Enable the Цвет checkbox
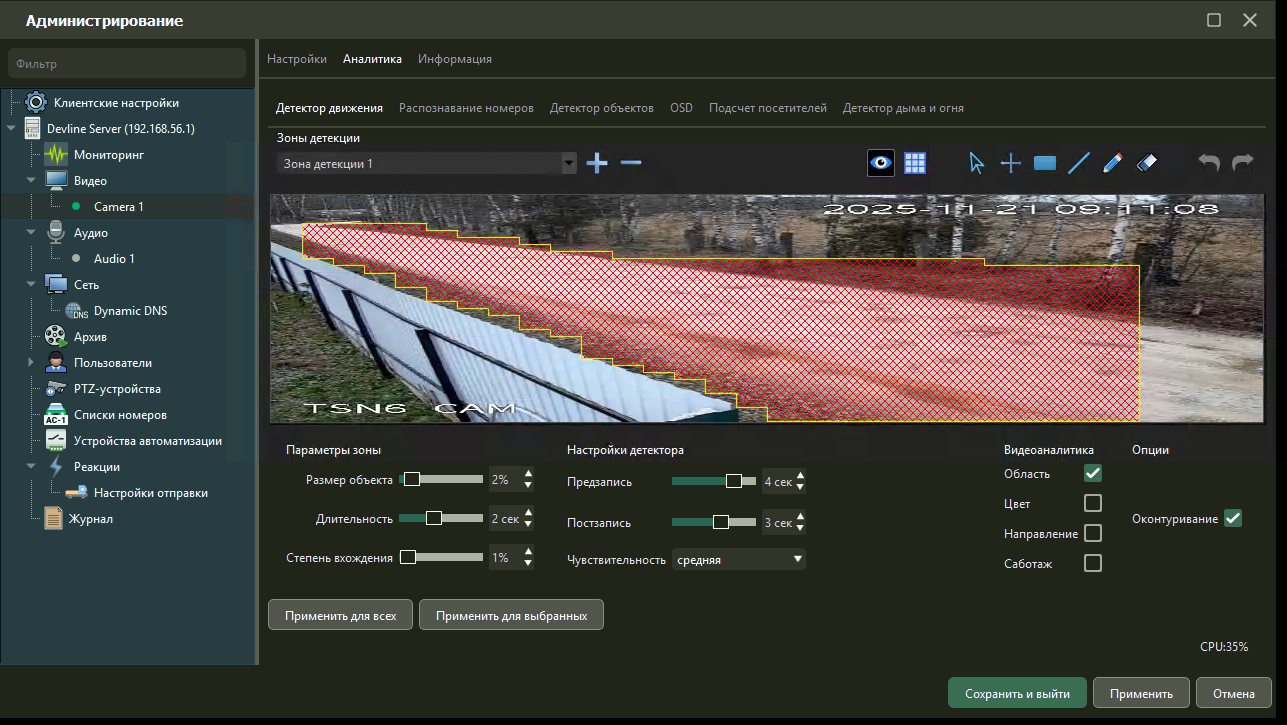Screen dimensions: 1287x725 [x=1093, y=503]
